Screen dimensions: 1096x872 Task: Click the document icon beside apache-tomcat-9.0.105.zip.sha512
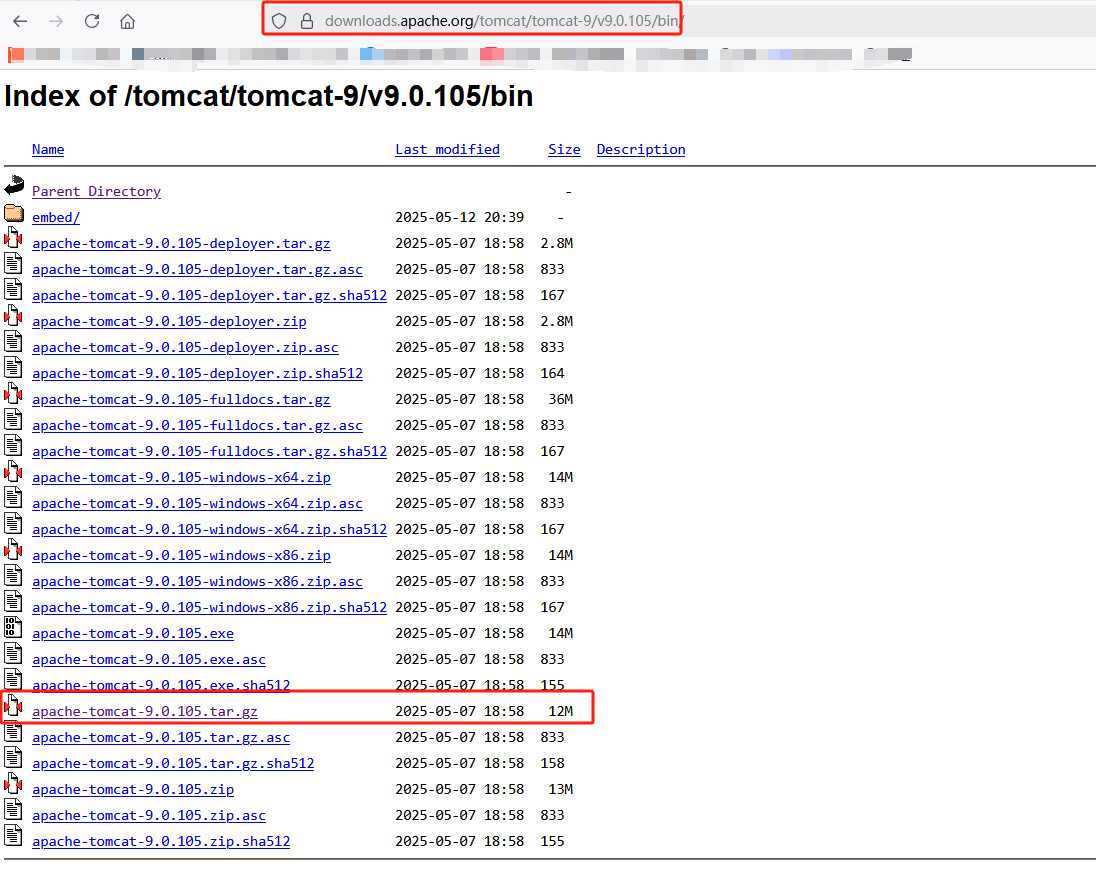(x=13, y=836)
